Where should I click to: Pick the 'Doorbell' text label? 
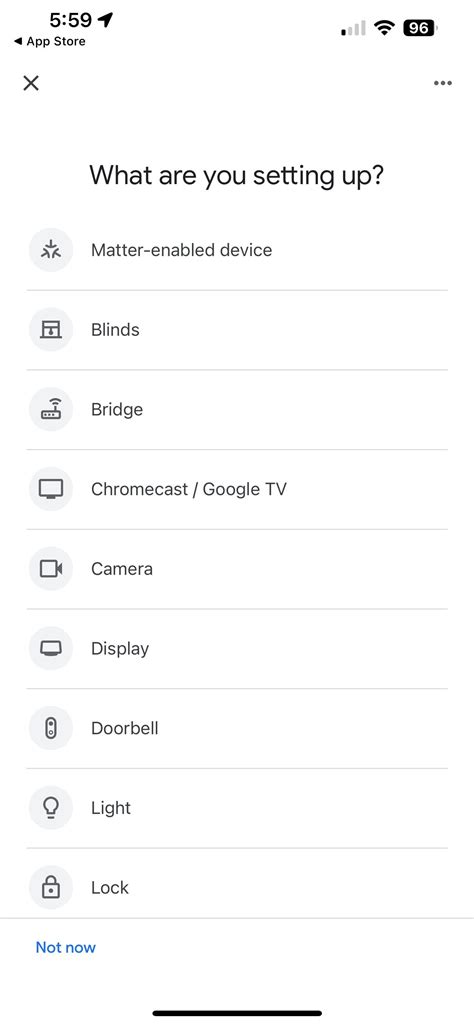coord(125,728)
